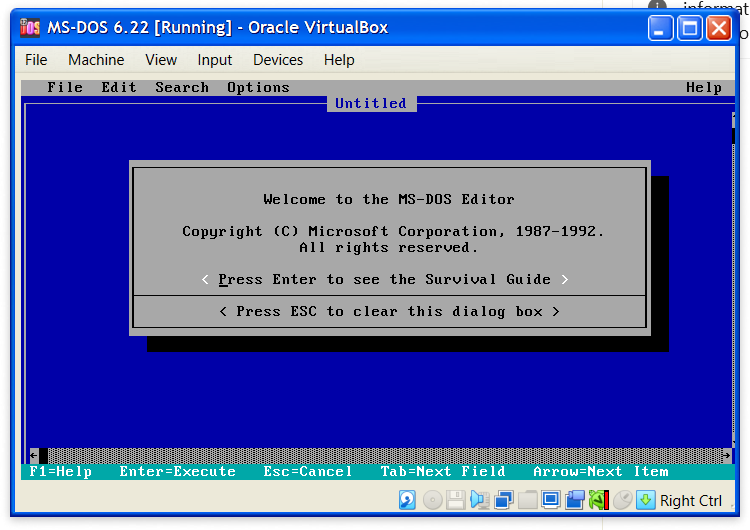The height and width of the screenshot is (530, 750).
Task: Open the VirtualBox File menu
Action: (36, 60)
